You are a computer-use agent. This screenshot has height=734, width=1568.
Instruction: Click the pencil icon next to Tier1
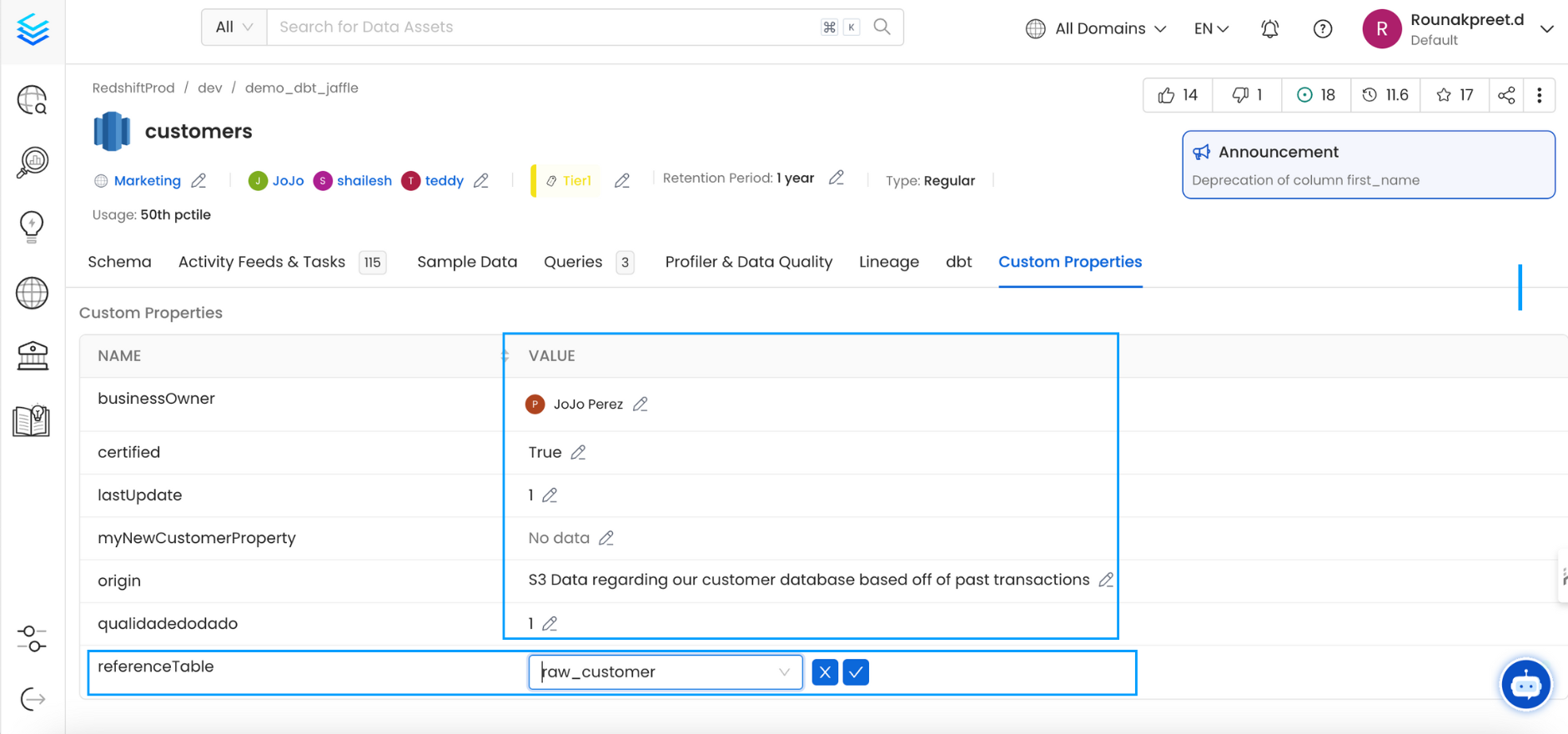pyautogui.click(x=622, y=181)
